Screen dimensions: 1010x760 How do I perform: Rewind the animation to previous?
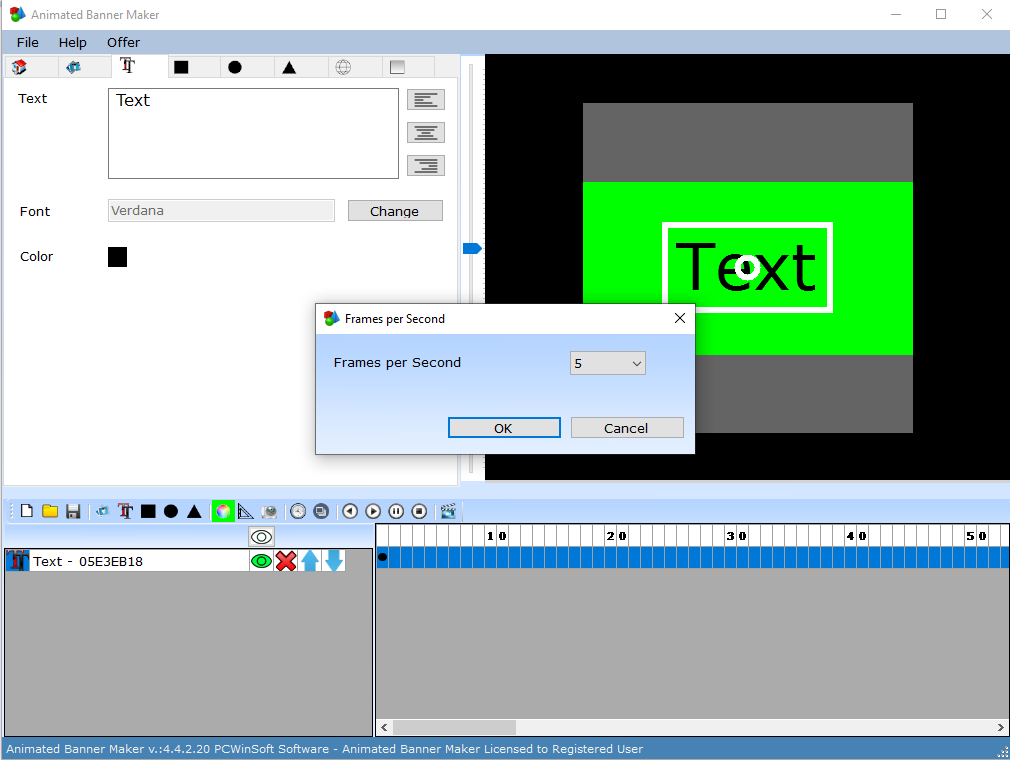click(350, 511)
